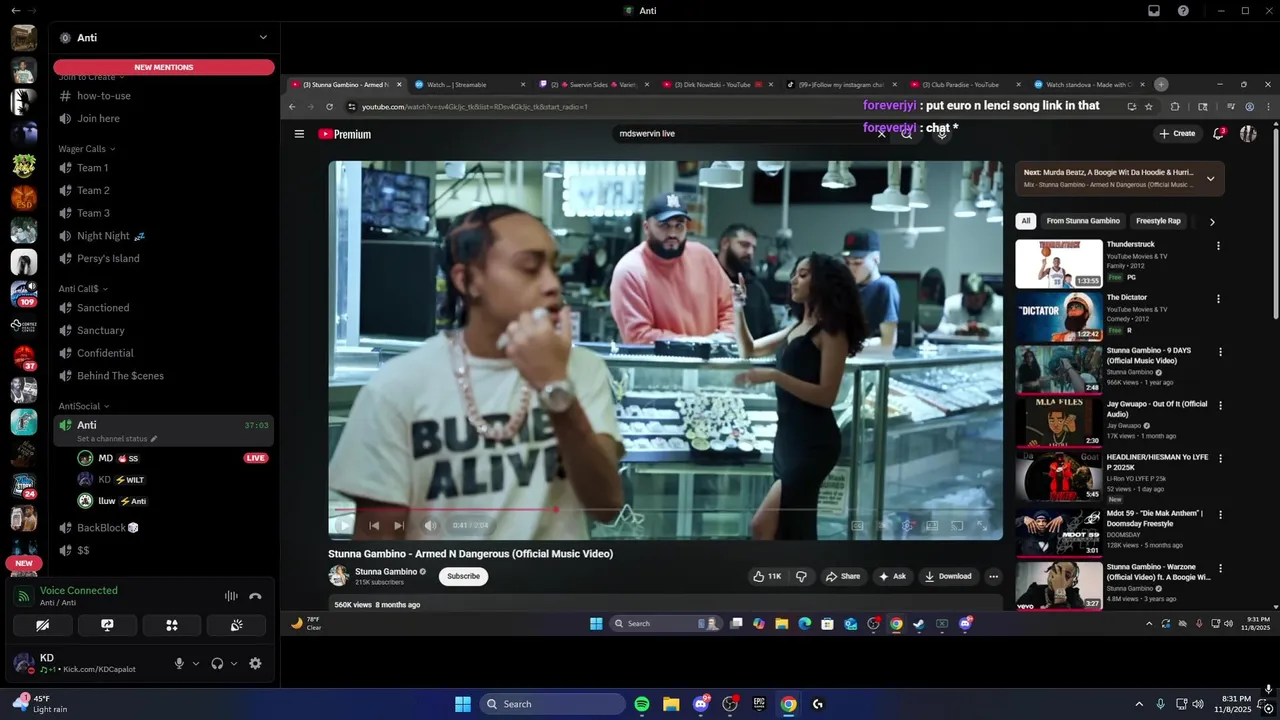Turn on camera in Discord voice panel
Screen dimensions: 1280x720
click(42, 625)
